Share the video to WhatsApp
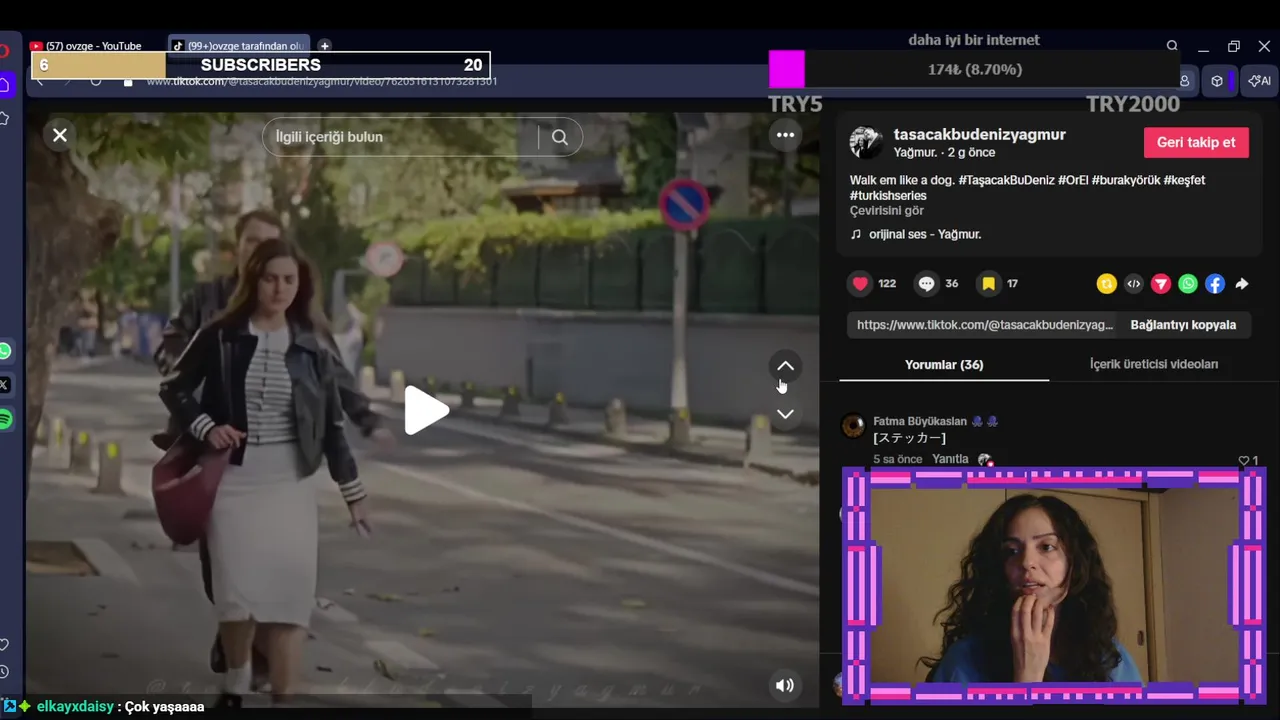This screenshot has height=720, width=1280. tap(1187, 284)
